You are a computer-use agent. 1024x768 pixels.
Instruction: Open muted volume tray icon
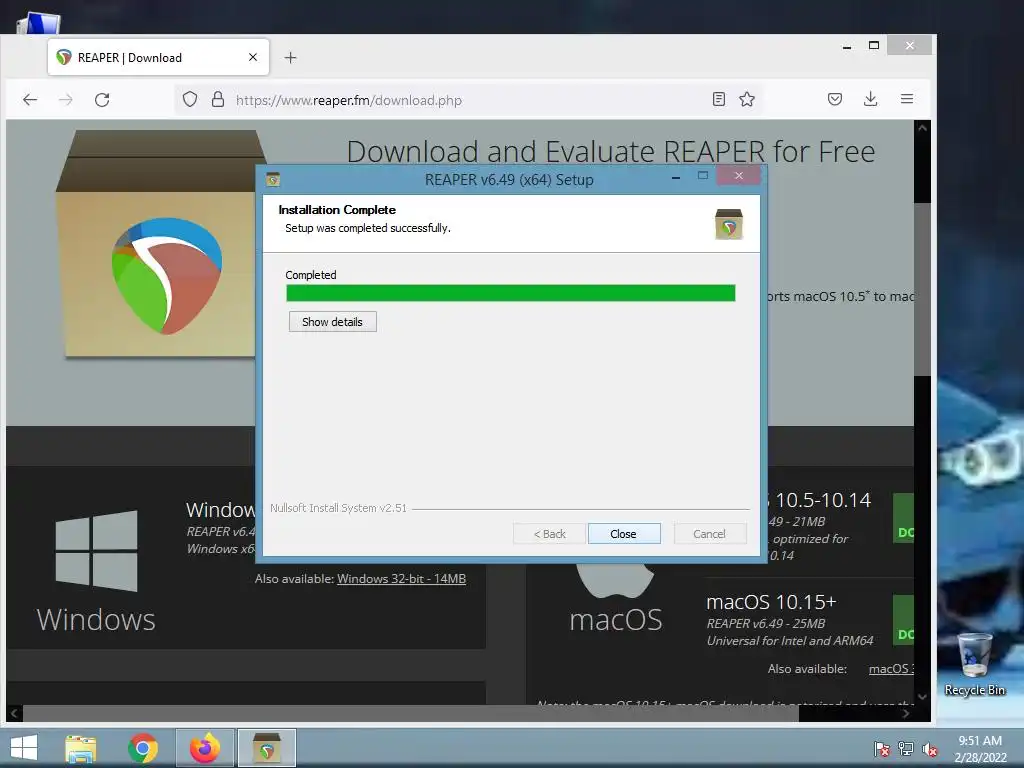929,749
